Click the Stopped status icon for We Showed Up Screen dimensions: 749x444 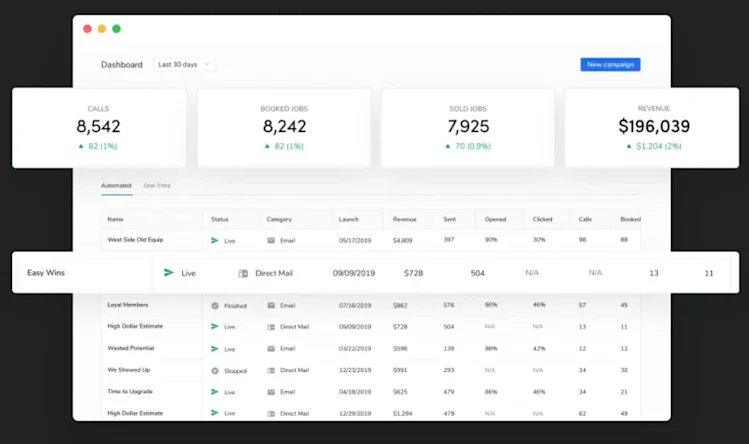click(x=215, y=370)
